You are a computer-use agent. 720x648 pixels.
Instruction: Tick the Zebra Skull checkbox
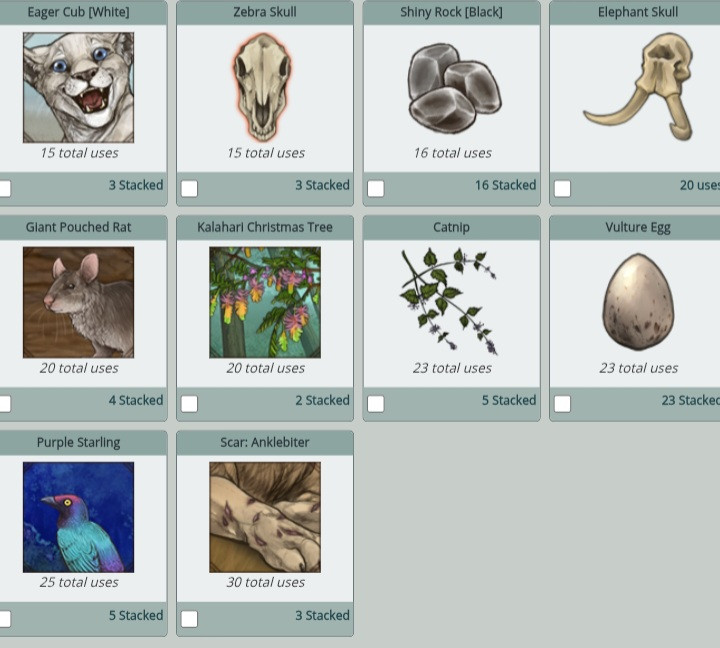tap(189, 189)
